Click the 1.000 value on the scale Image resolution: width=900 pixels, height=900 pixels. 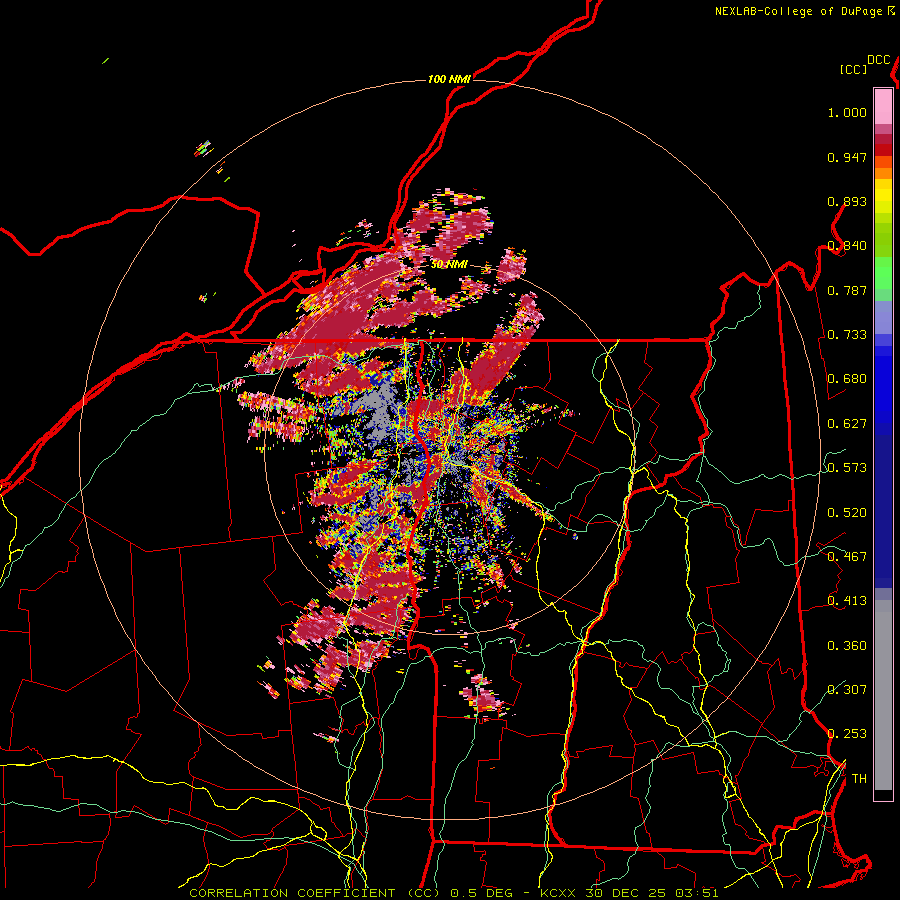coord(847,112)
